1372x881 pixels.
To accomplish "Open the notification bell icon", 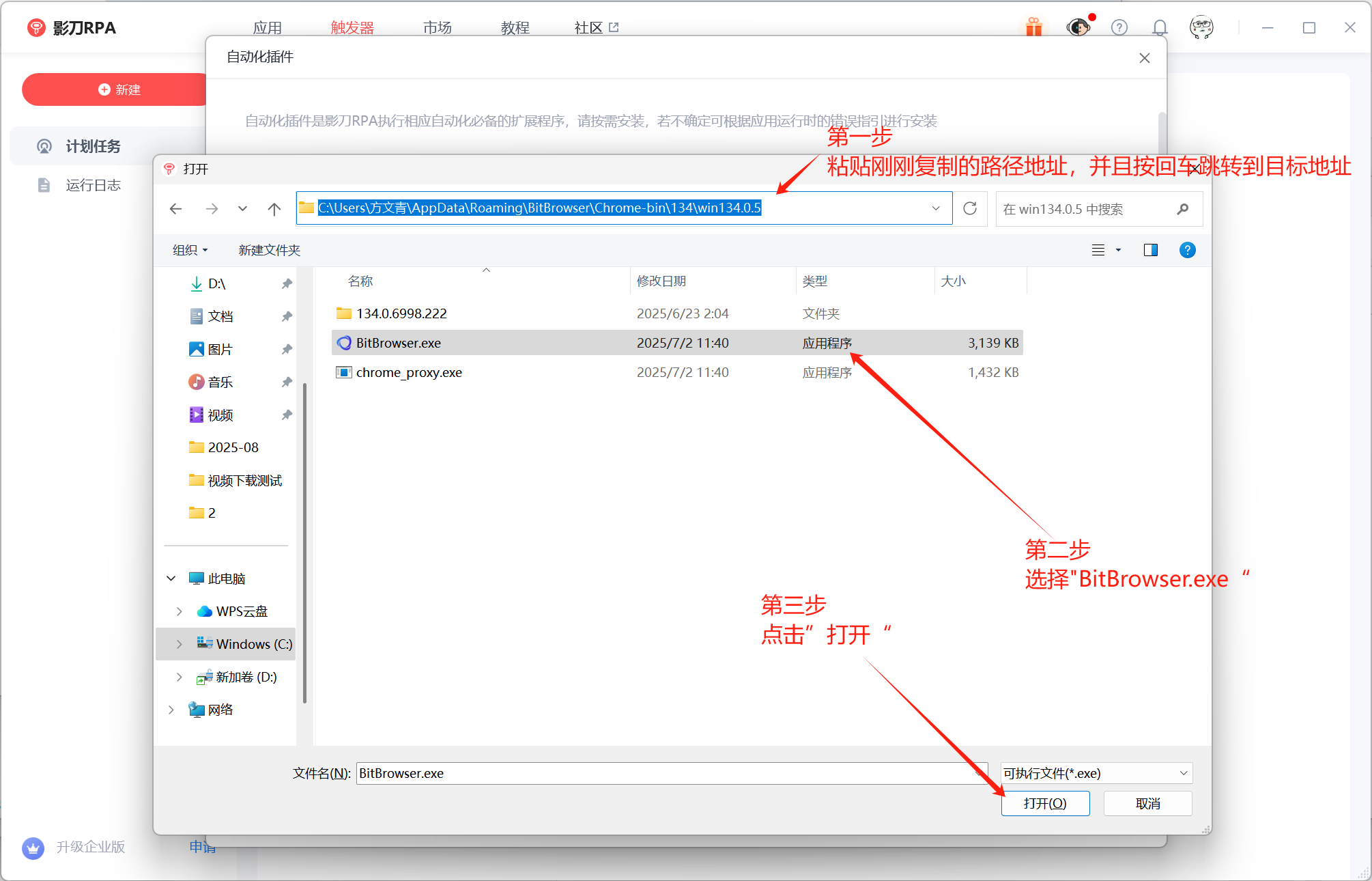I will point(1160,27).
